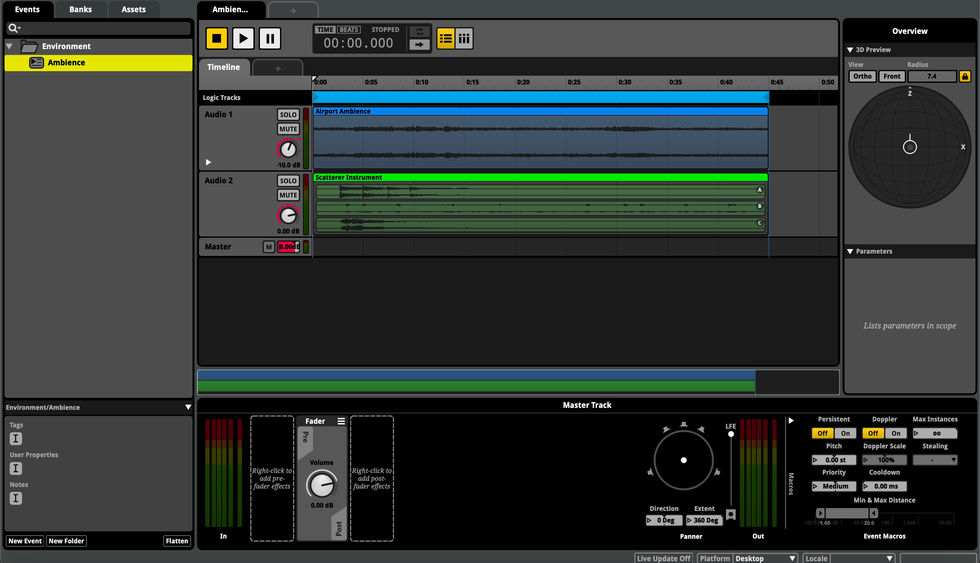Open the Events tab
The image size is (980, 563).
[x=28, y=9]
